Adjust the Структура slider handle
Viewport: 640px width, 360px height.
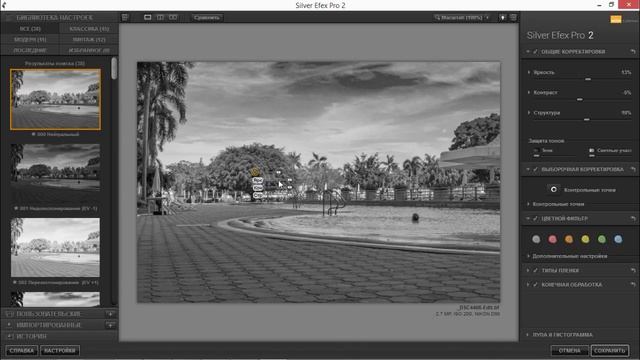pyautogui.click(x=587, y=119)
